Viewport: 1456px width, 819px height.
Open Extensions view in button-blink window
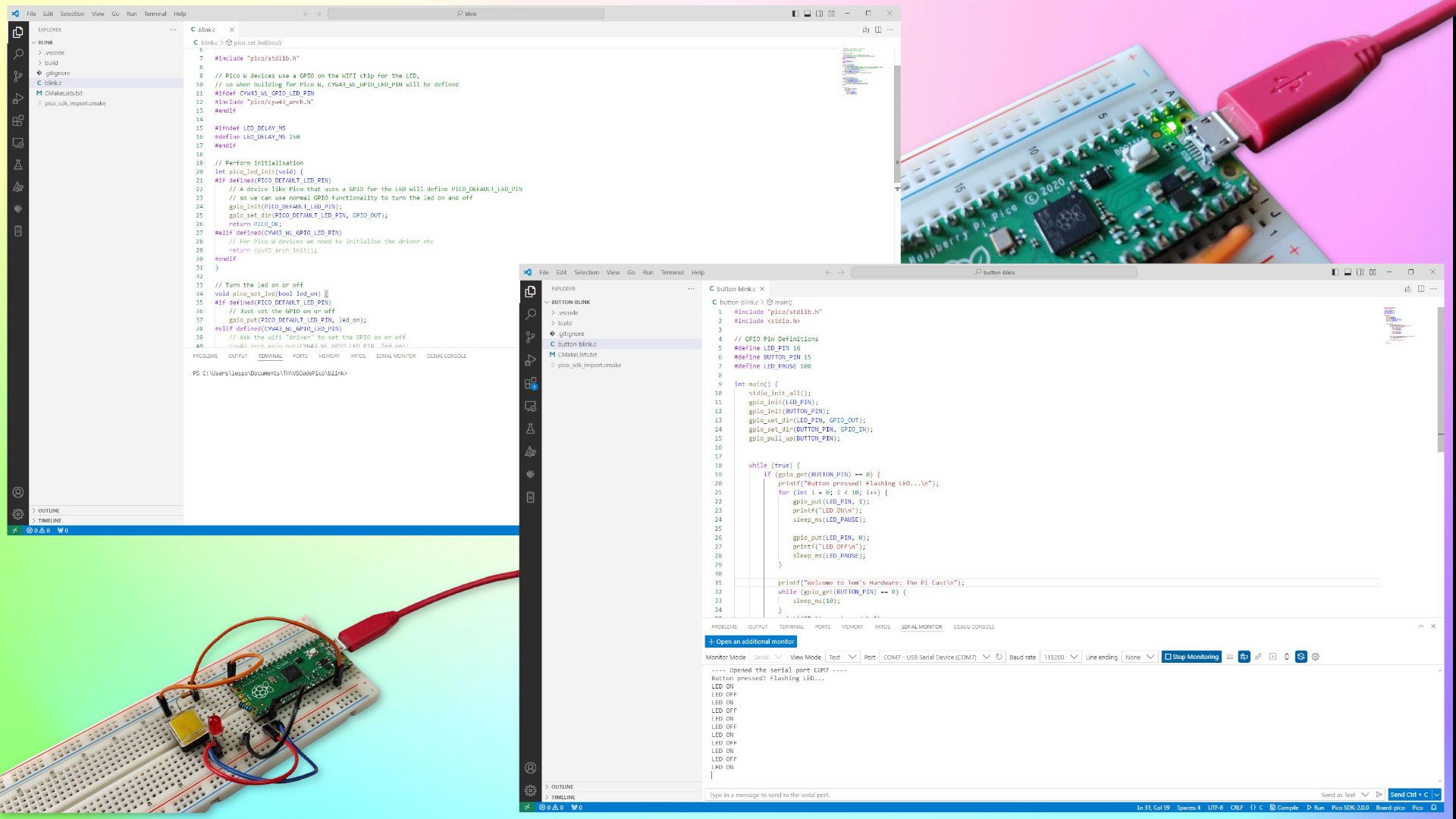tap(530, 384)
